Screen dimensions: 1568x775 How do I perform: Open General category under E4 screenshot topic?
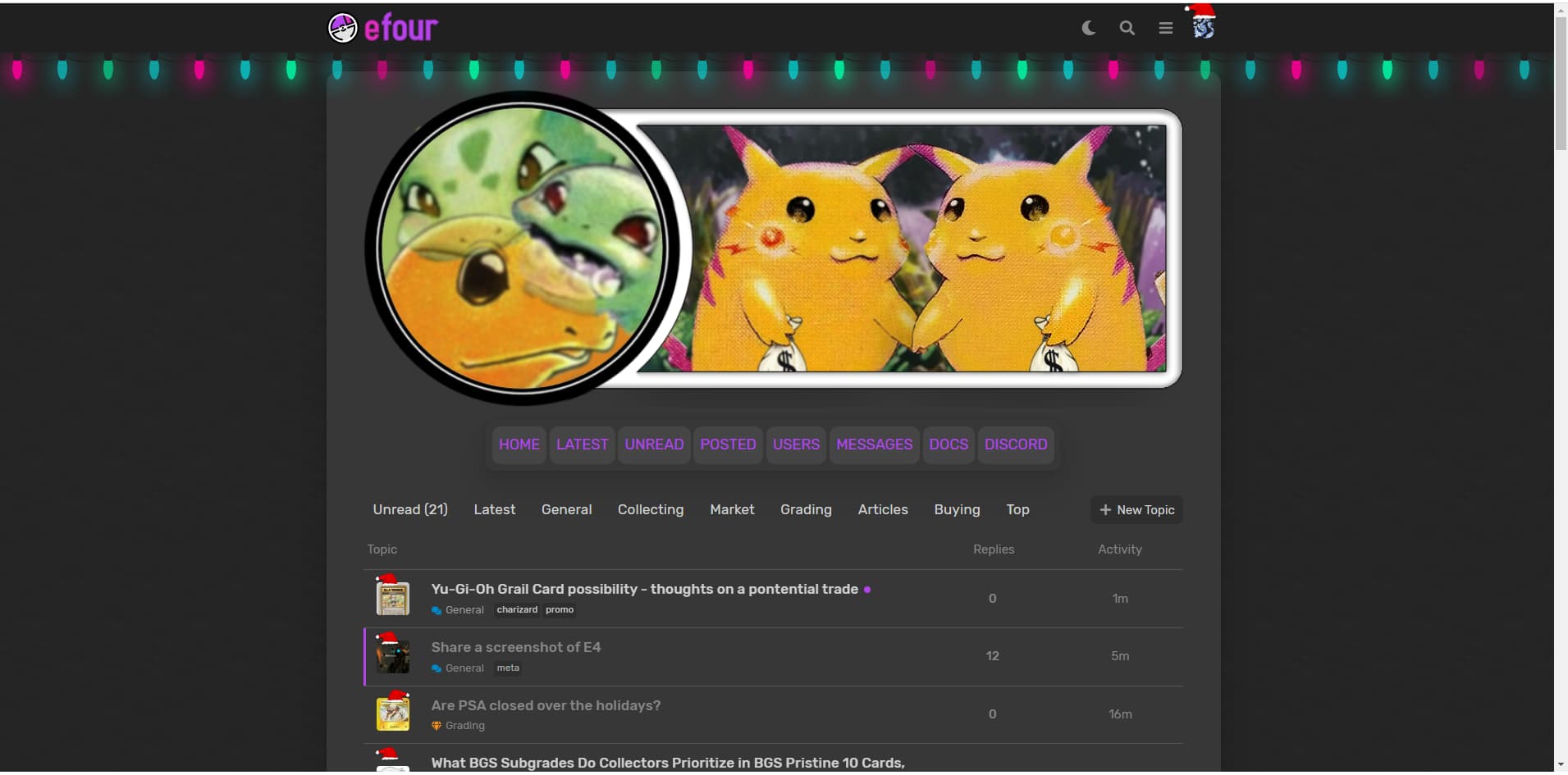458,668
